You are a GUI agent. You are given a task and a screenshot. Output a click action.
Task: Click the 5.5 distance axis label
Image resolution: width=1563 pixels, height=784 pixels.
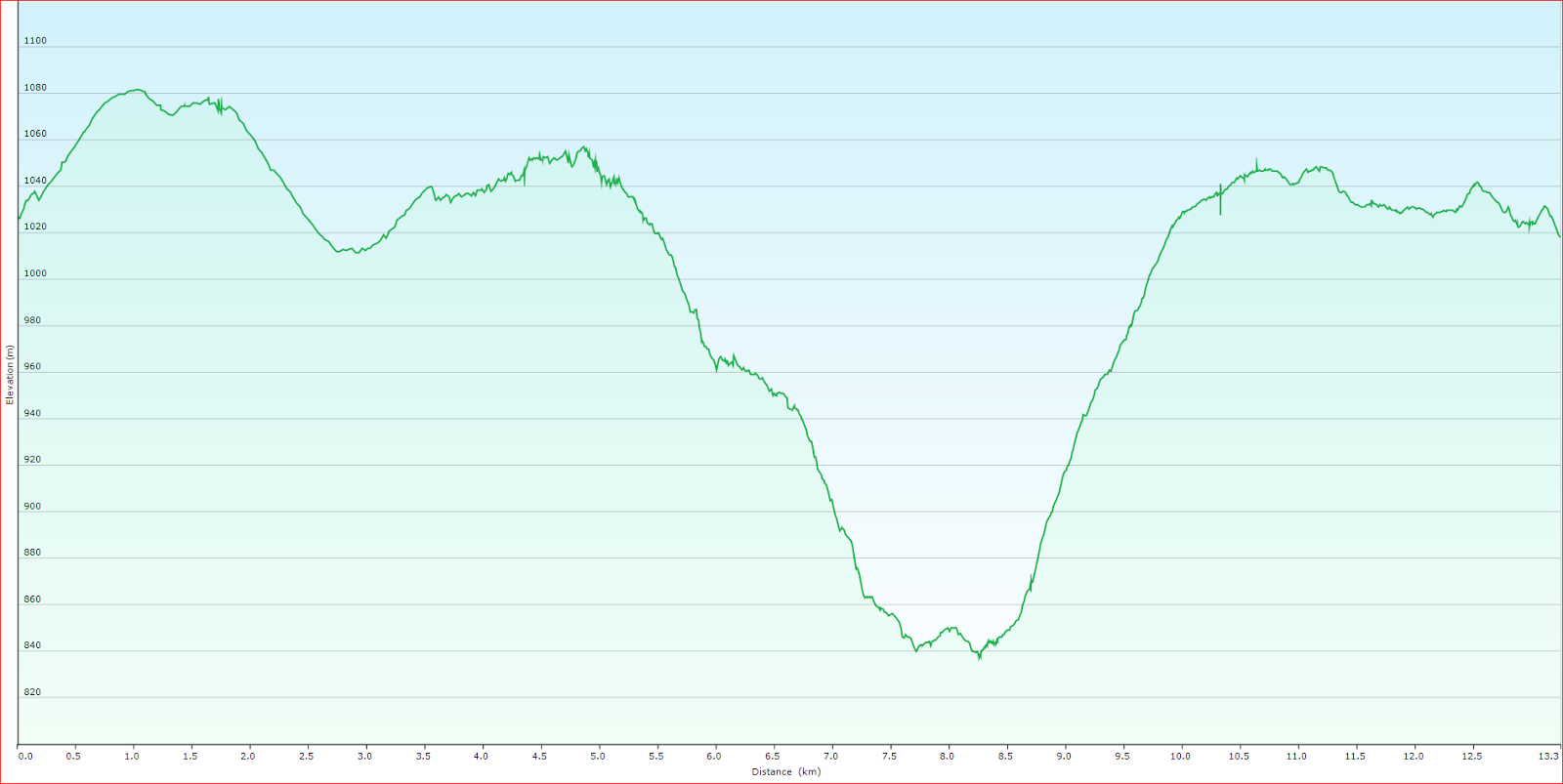click(x=656, y=757)
